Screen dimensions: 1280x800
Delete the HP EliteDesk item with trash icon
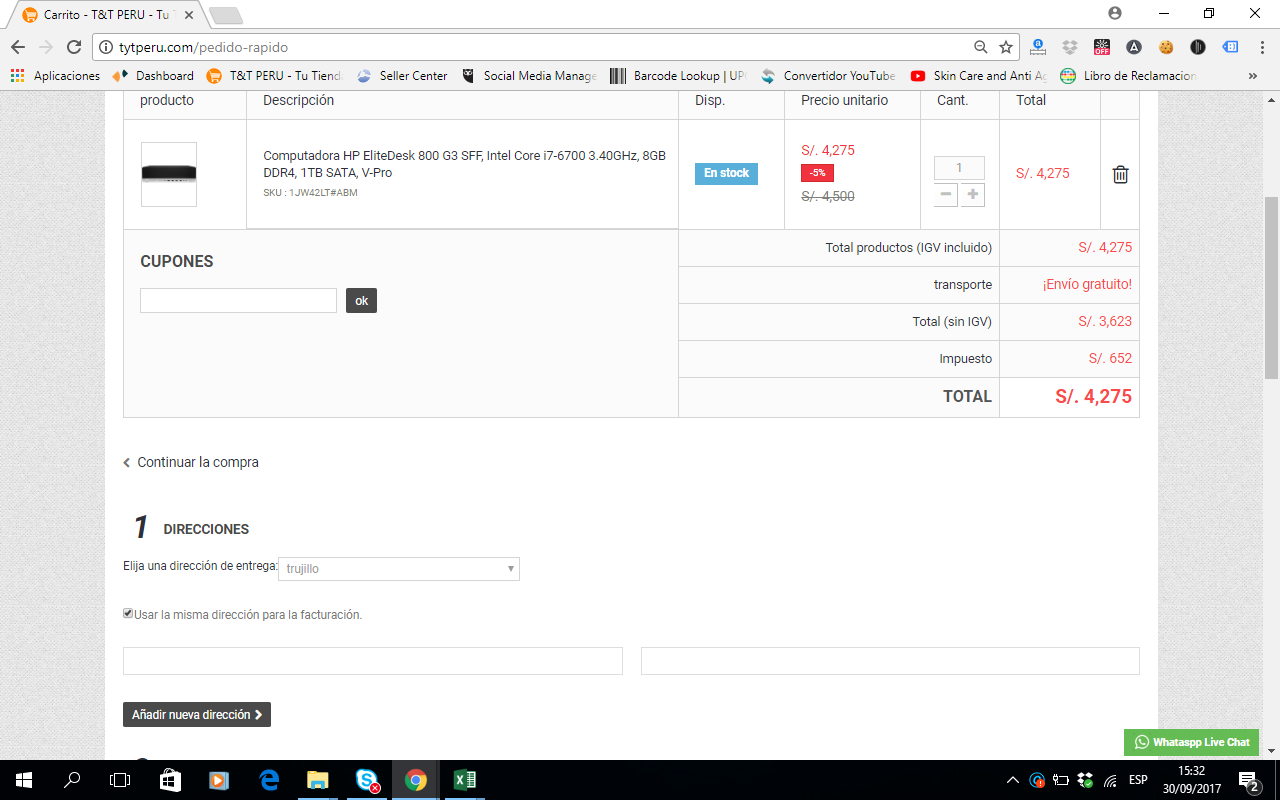click(1121, 174)
